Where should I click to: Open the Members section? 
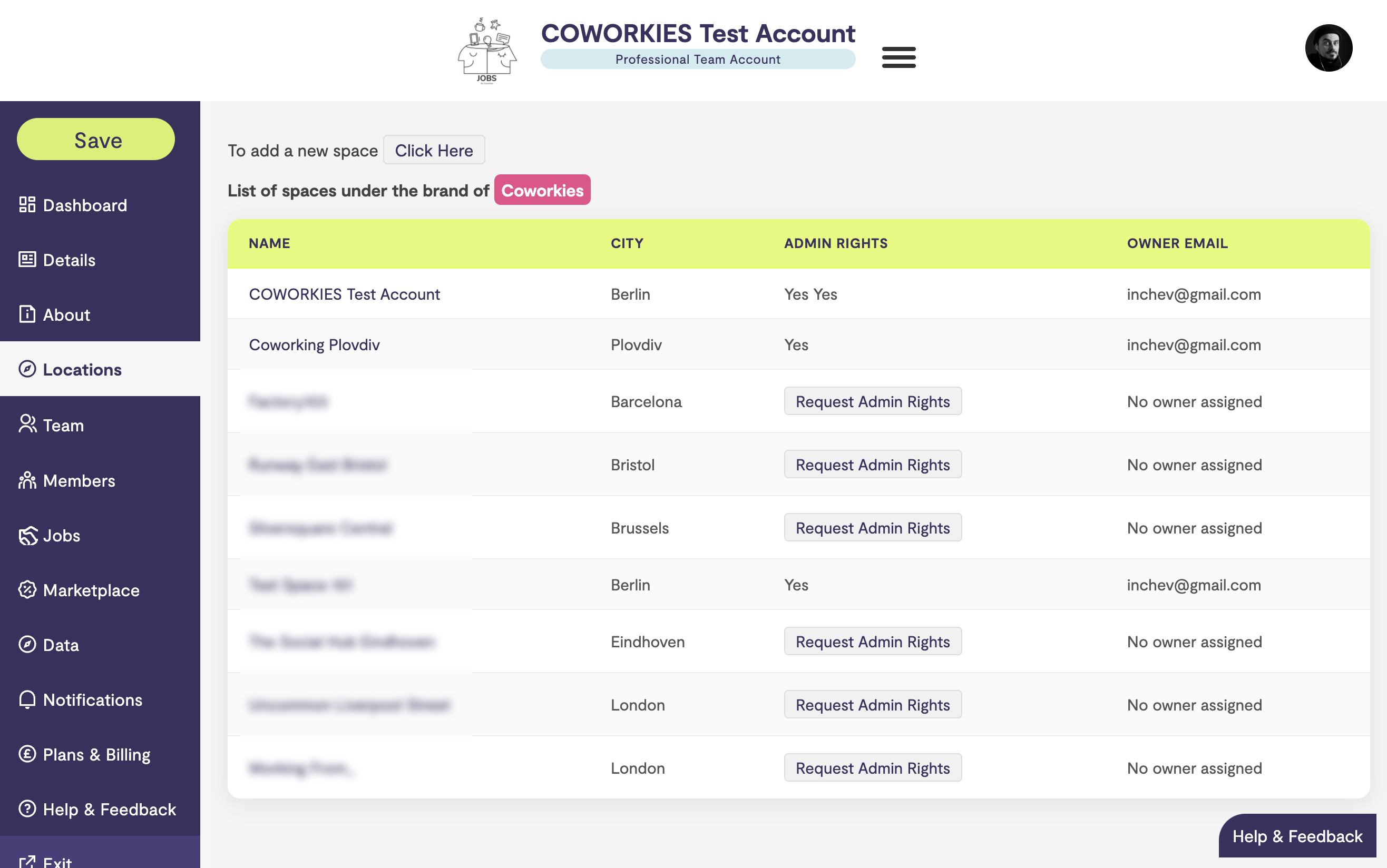79,480
